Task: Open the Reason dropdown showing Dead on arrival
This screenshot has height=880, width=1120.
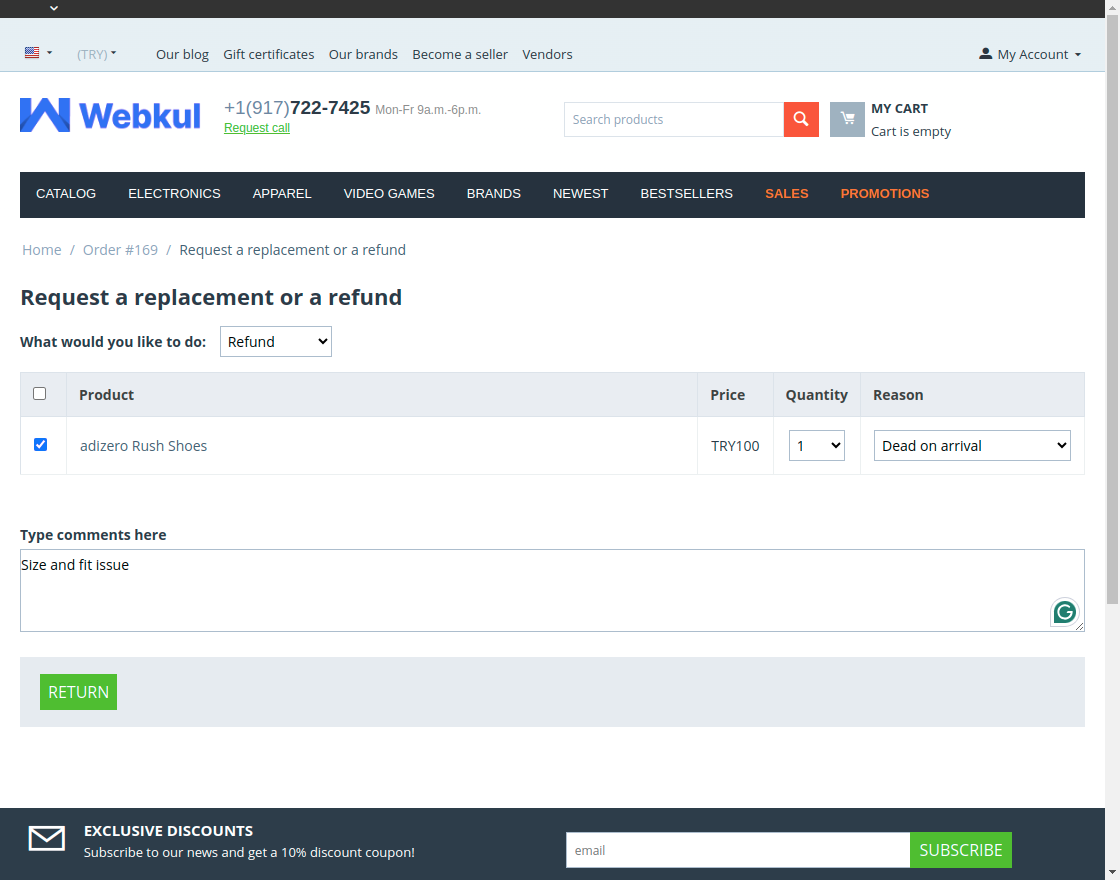Action: point(971,445)
